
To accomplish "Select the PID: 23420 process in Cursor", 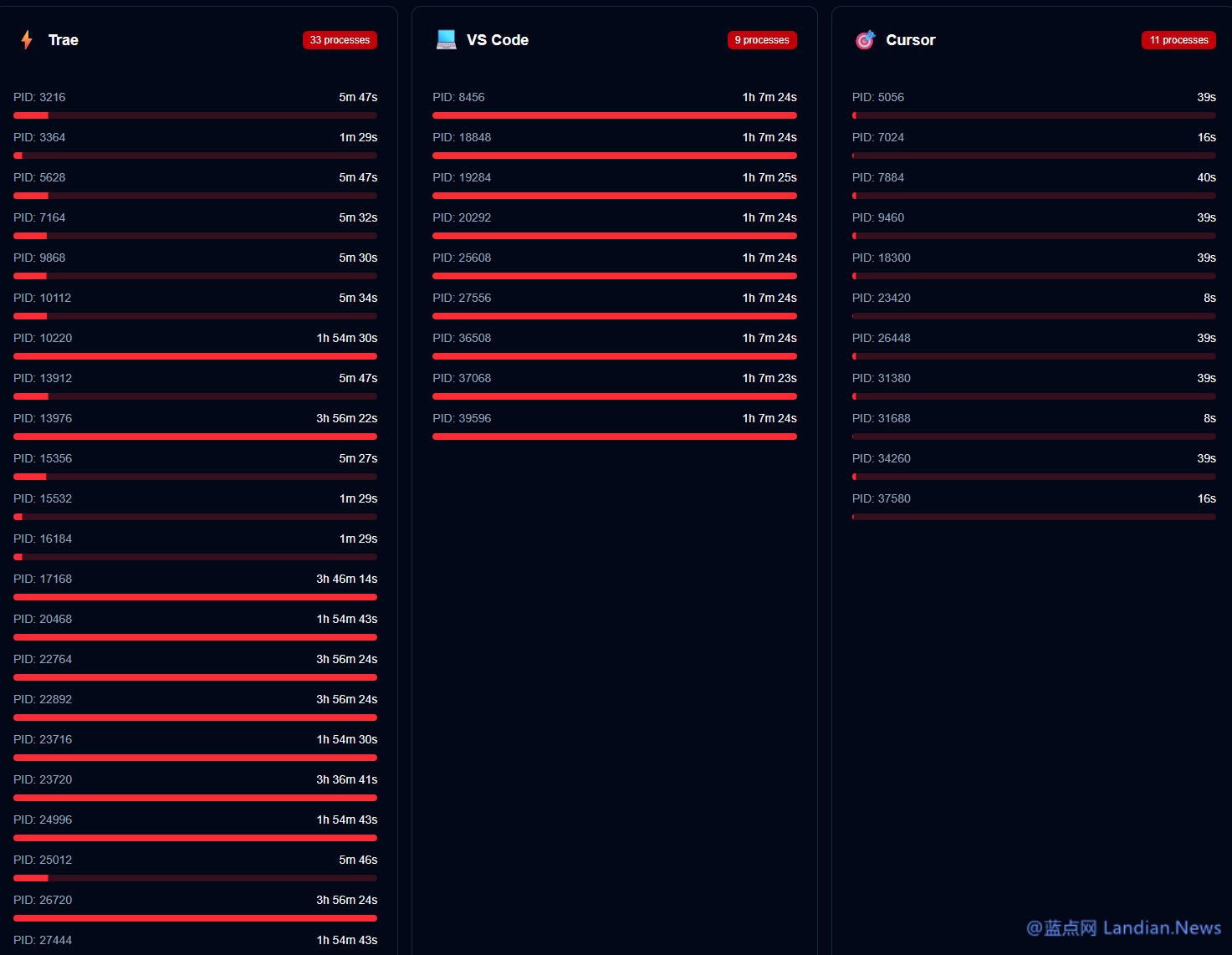I will point(881,298).
